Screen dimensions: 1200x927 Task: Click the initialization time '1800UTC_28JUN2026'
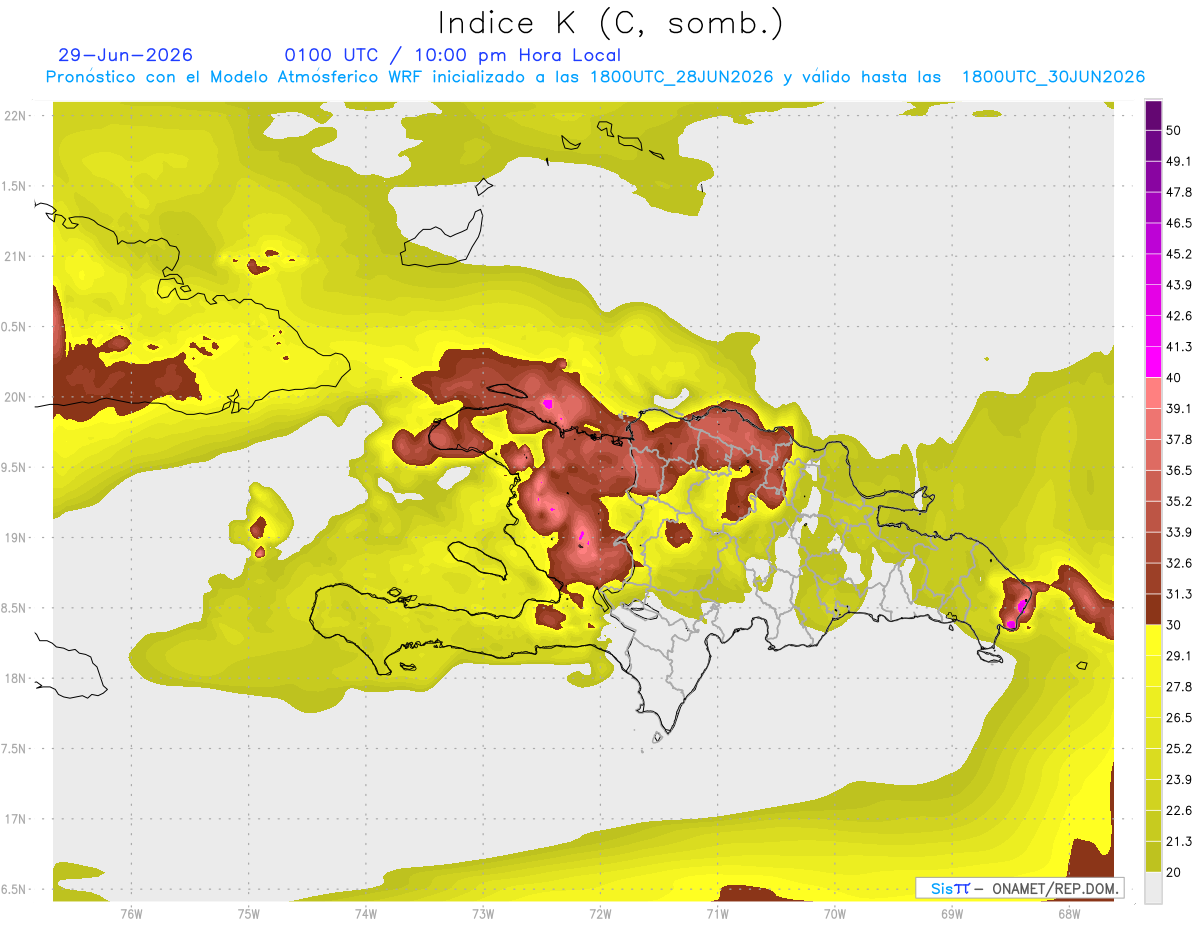click(681, 77)
